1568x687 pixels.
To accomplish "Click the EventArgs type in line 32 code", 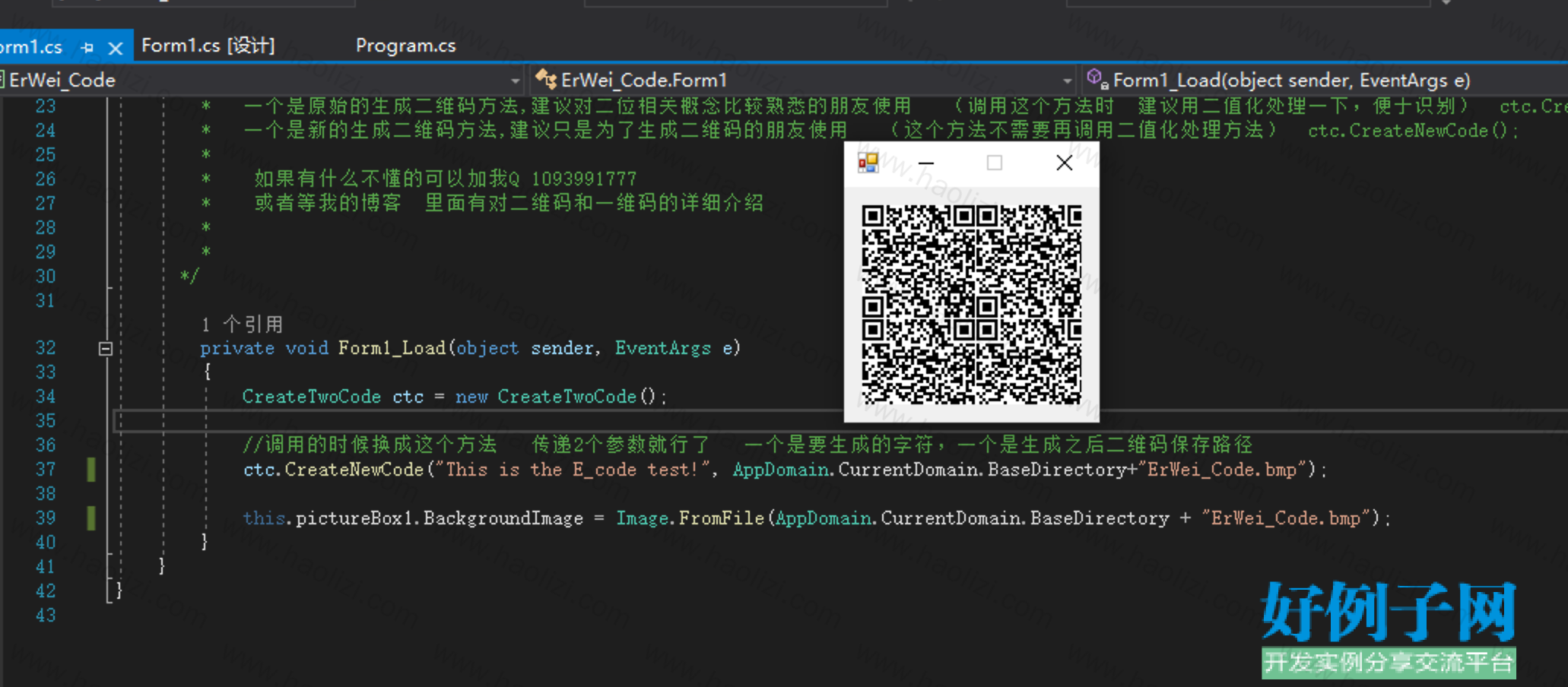I will (x=663, y=348).
